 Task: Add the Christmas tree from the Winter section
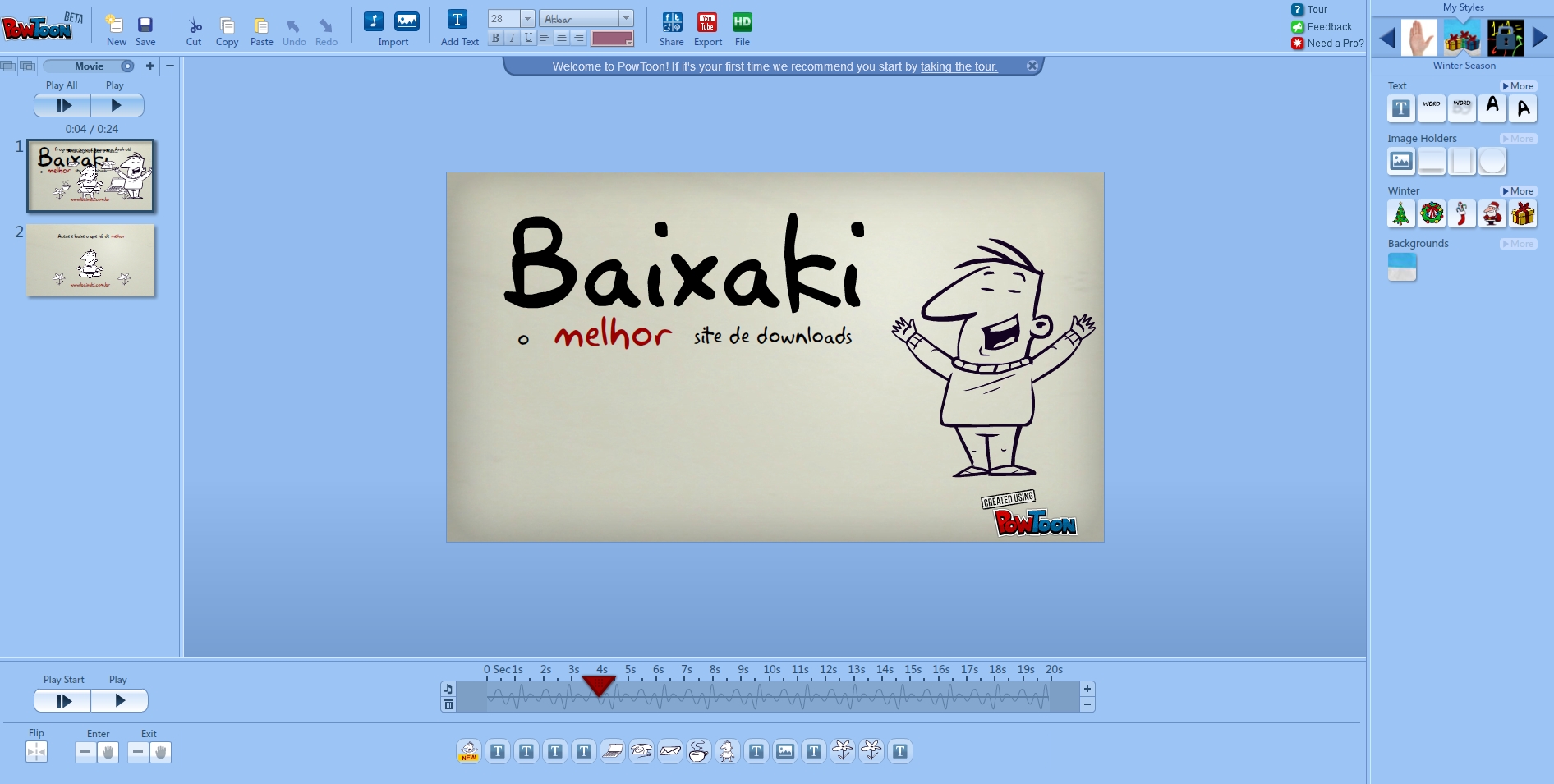point(1401,213)
